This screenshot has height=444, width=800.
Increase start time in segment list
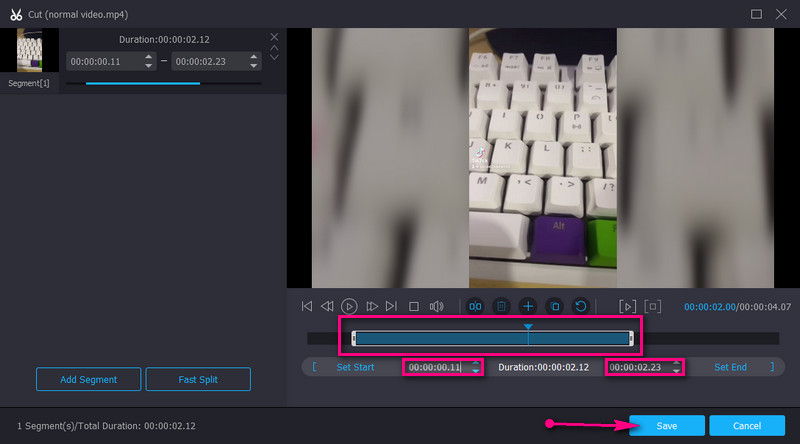[148, 57]
